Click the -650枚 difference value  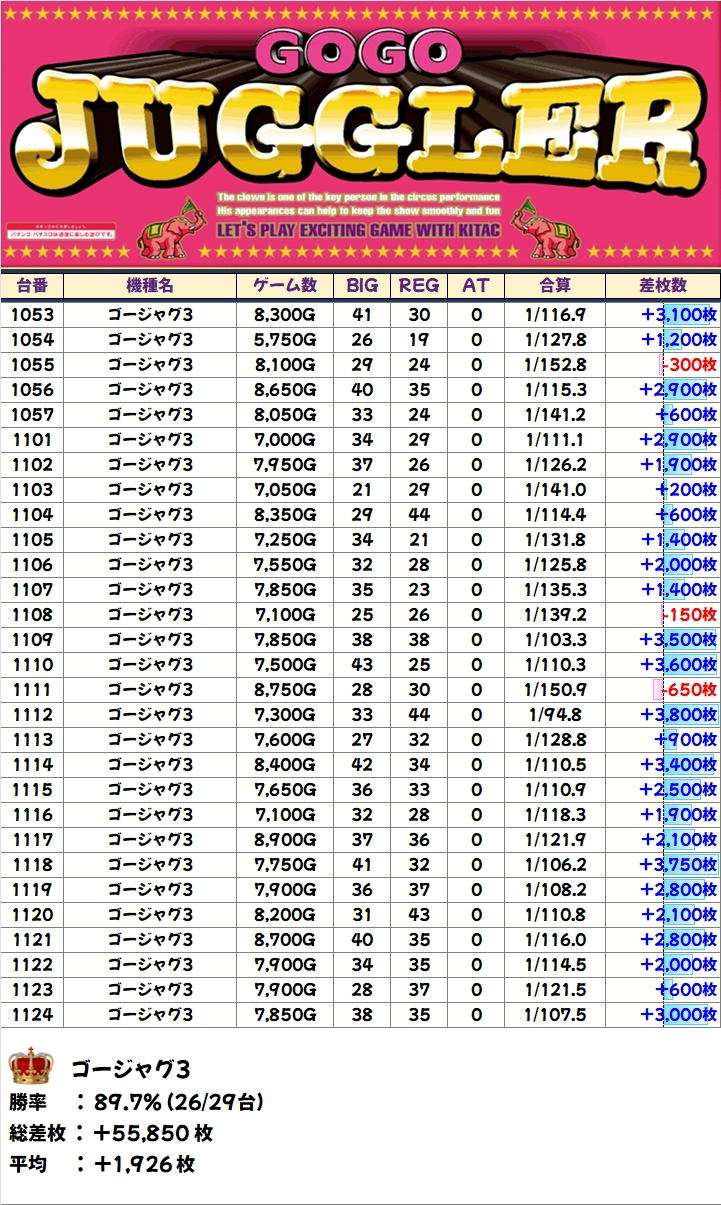pyautogui.click(x=687, y=690)
